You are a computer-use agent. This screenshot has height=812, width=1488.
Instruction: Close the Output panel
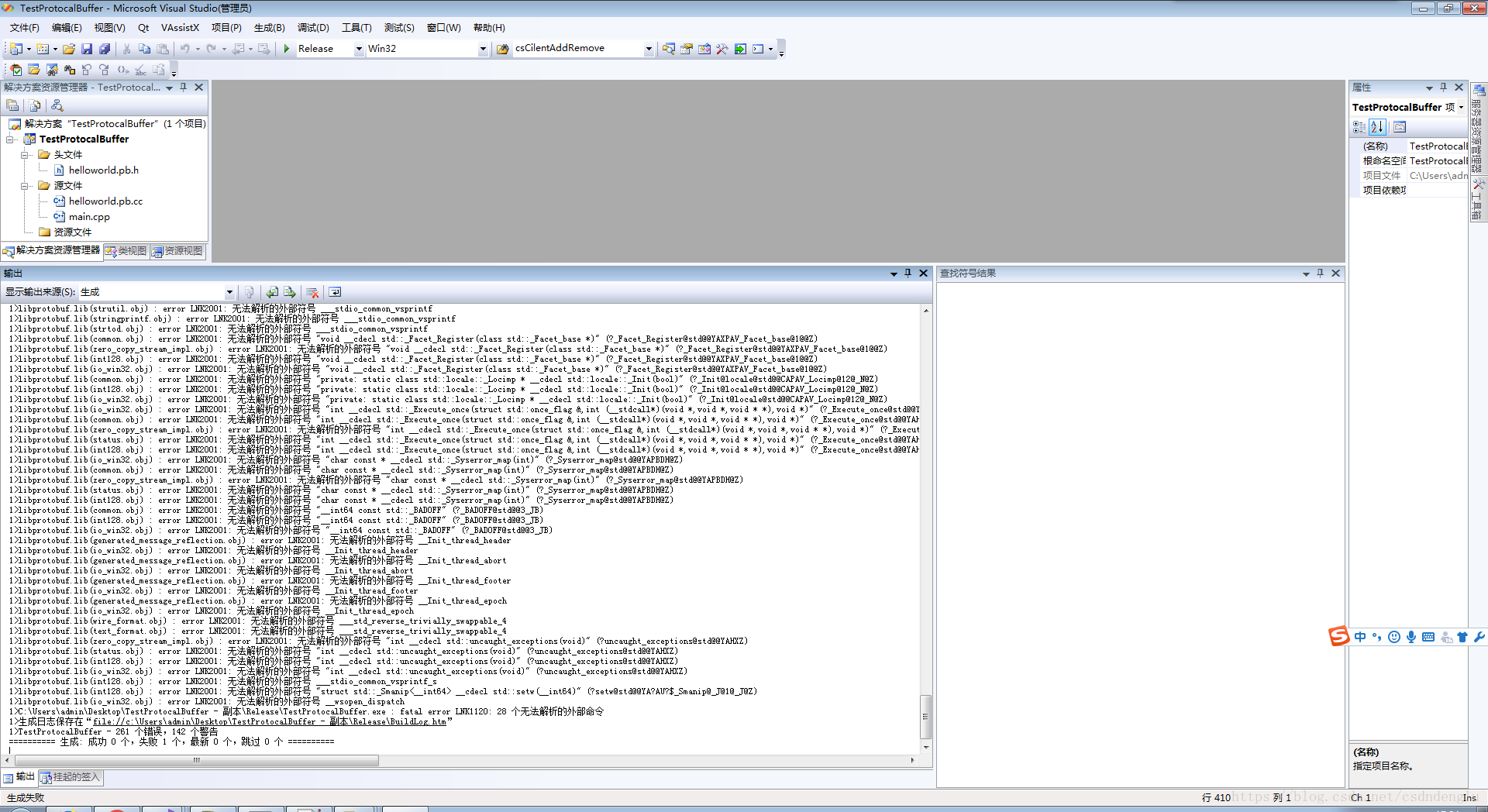pos(923,273)
